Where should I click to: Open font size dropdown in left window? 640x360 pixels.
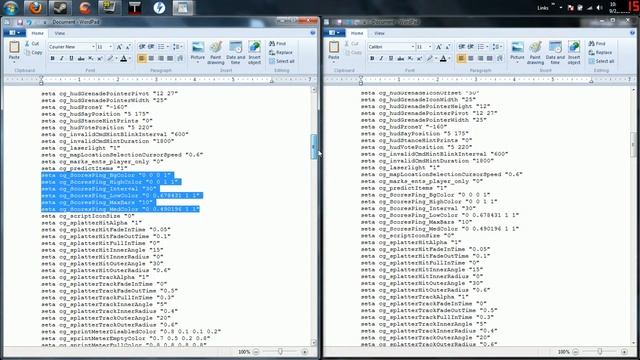(x=110, y=47)
